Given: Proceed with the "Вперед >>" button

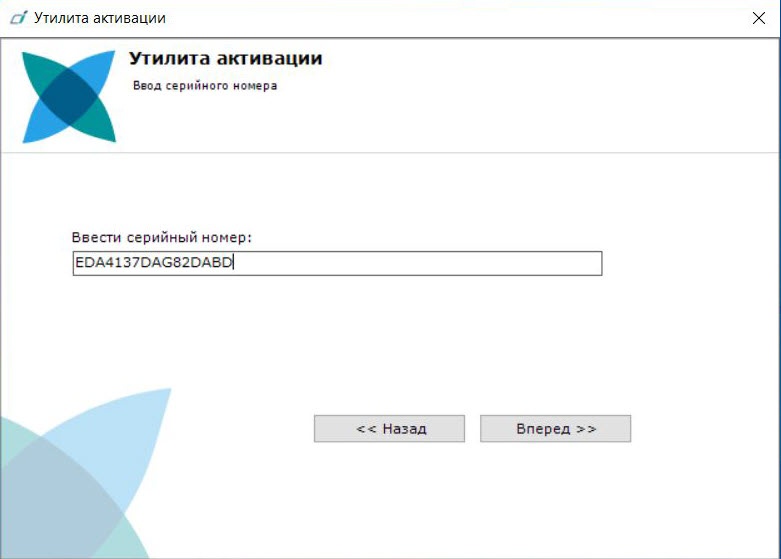Looking at the screenshot, I should pyautogui.click(x=555, y=428).
